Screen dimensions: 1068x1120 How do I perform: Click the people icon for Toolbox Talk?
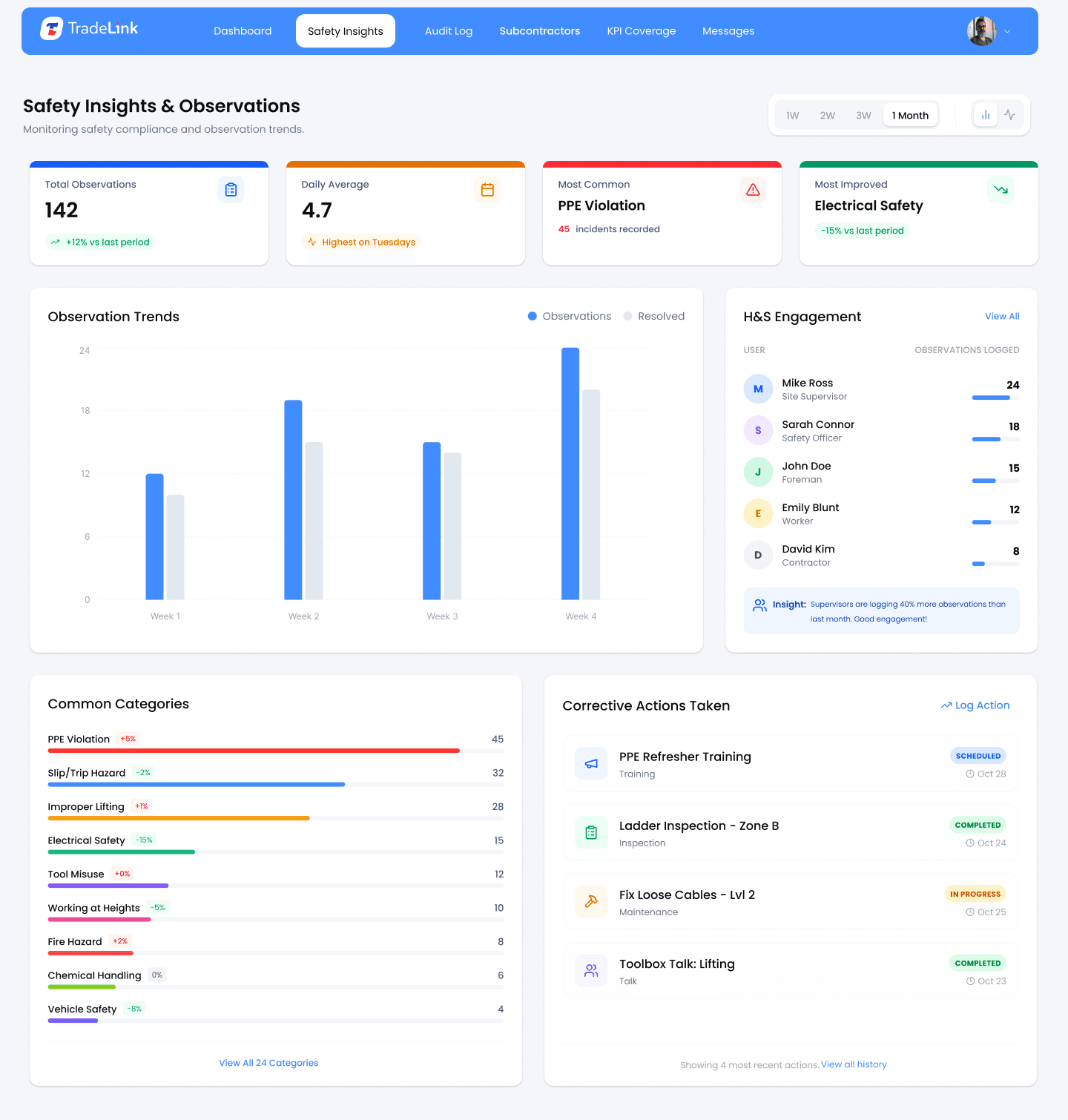(x=591, y=971)
